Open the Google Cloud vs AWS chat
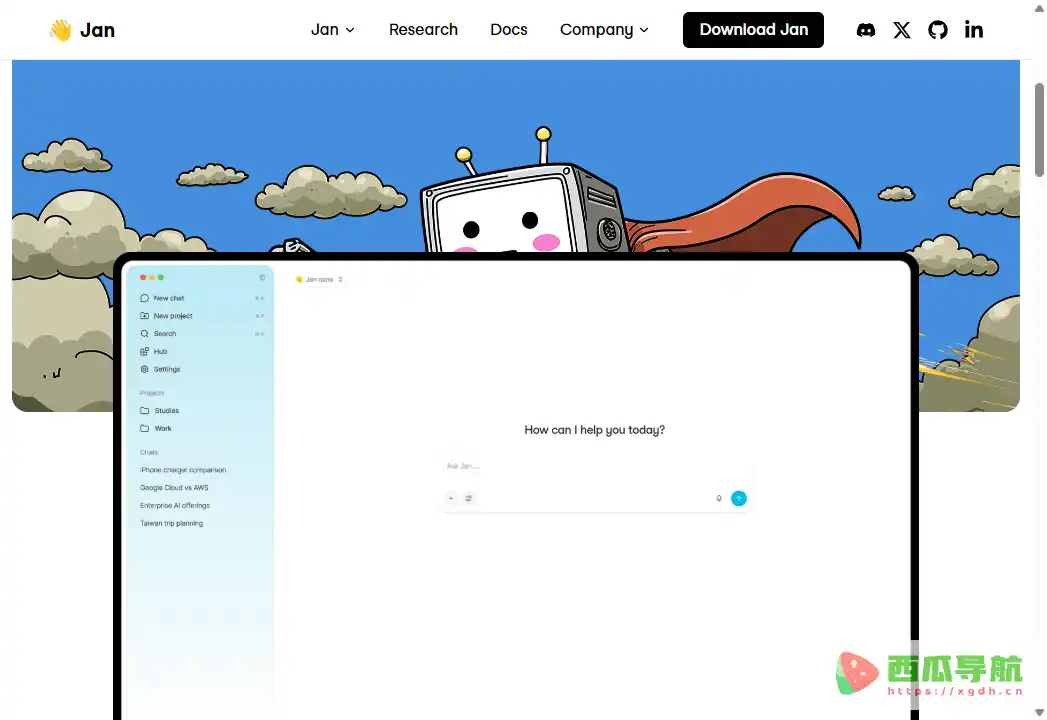 coord(174,488)
